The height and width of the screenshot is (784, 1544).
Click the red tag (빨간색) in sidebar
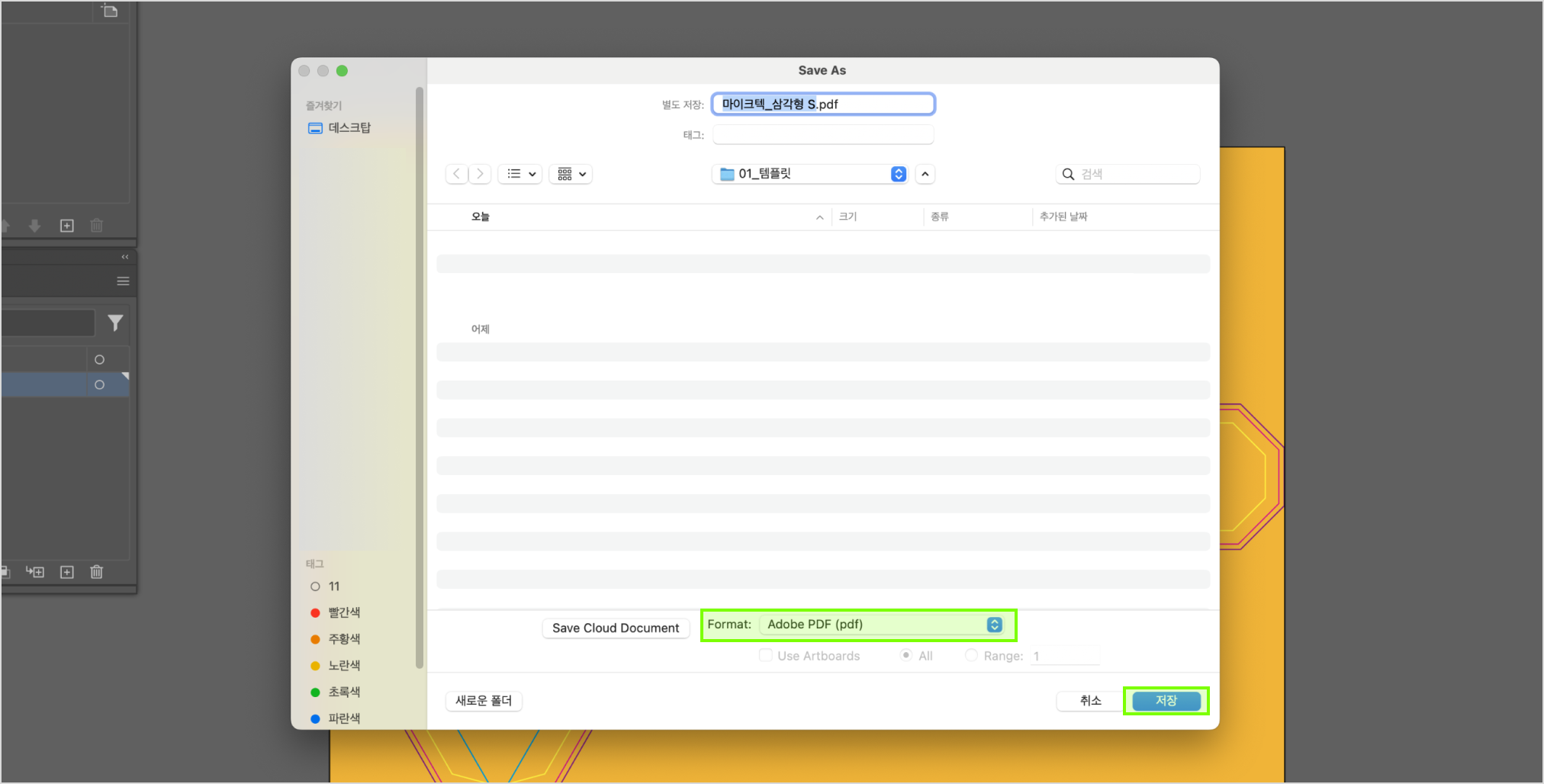click(343, 612)
